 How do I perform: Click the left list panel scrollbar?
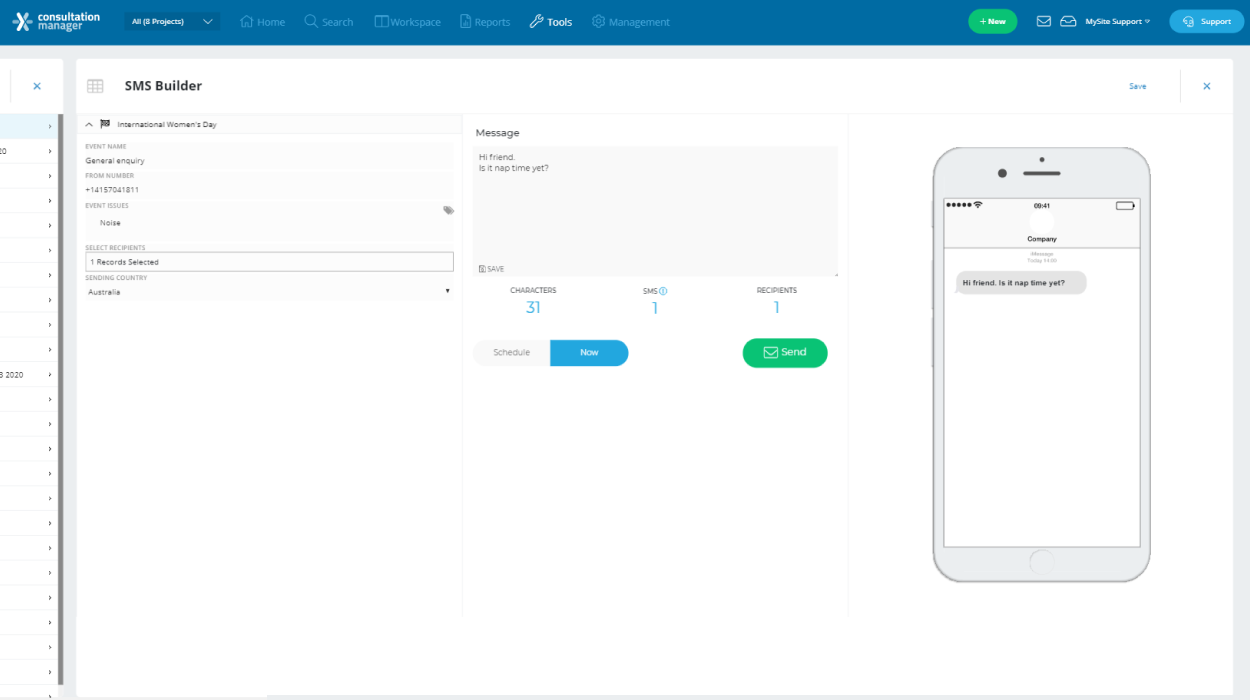pyautogui.click(x=61, y=400)
